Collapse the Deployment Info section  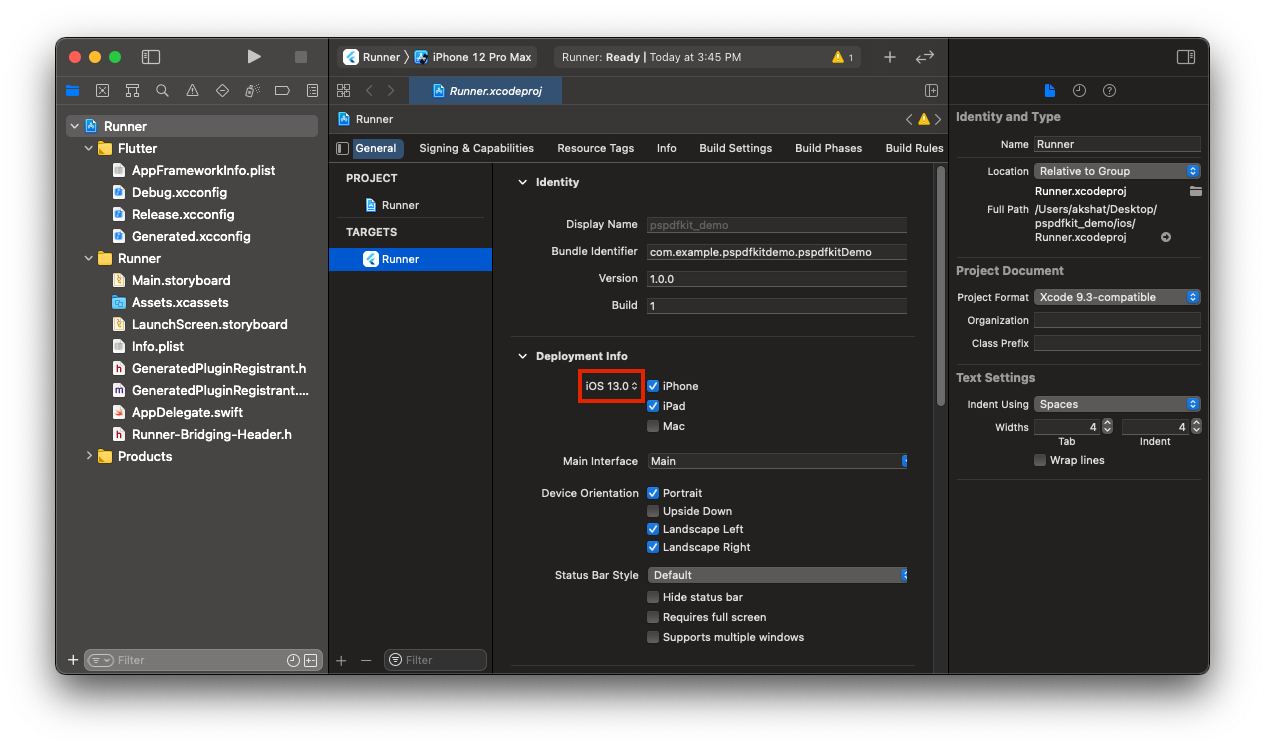(522, 356)
